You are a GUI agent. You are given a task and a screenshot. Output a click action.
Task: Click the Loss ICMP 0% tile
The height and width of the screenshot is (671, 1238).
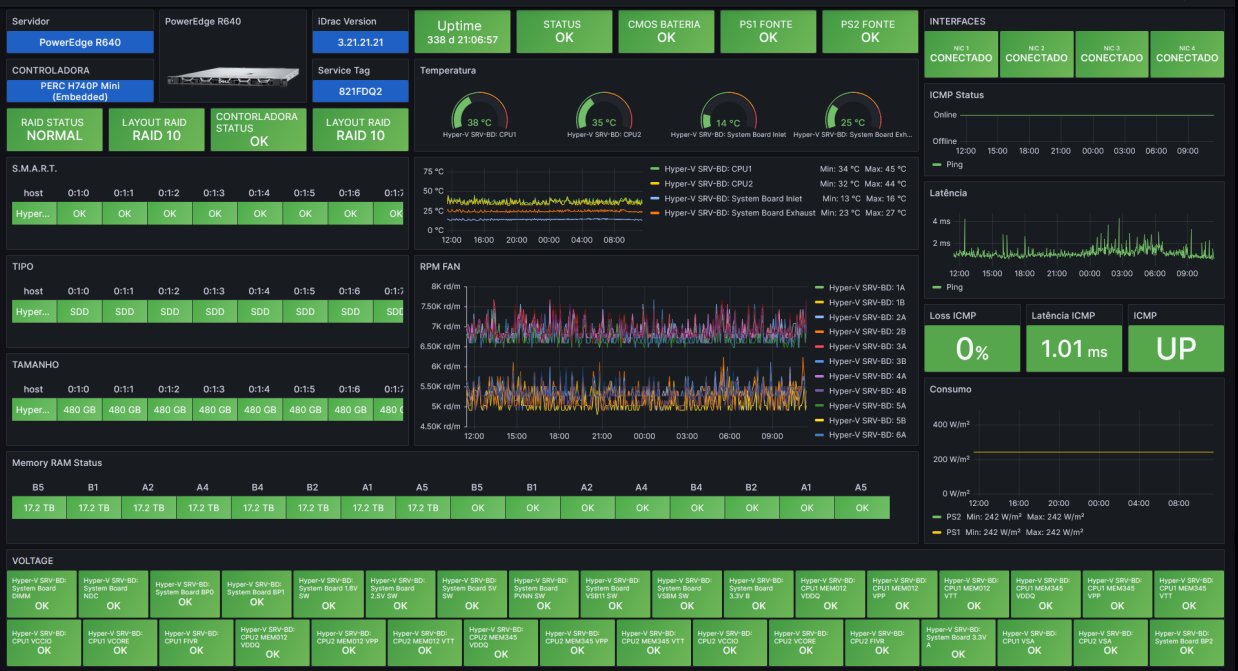972,347
